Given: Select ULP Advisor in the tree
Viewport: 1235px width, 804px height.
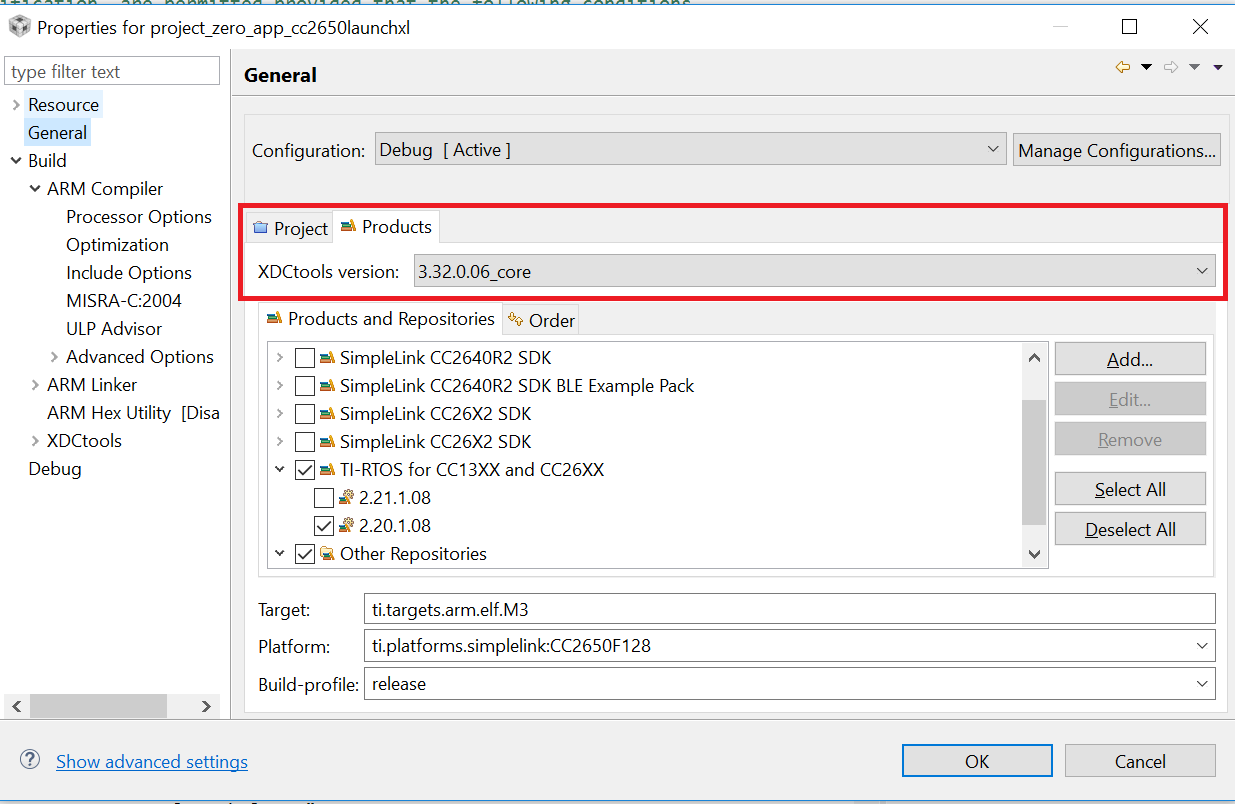Looking at the screenshot, I should 114,328.
